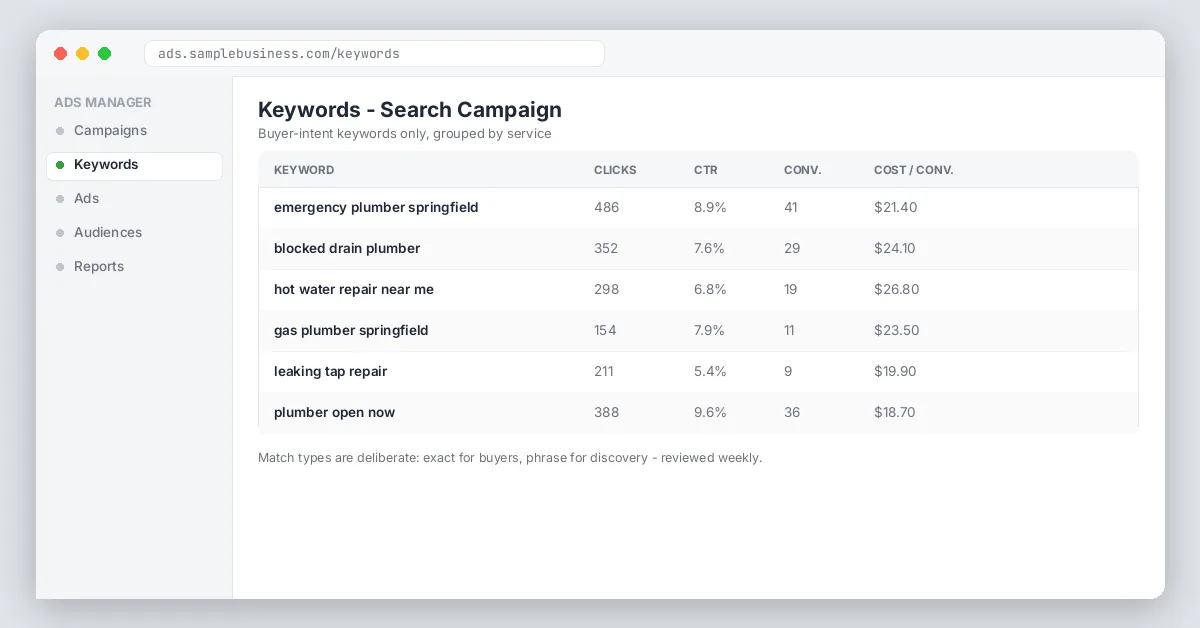The height and width of the screenshot is (628, 1200).
Task: Select keyword hot water repair near me
Action: click(x=354, y=290)
